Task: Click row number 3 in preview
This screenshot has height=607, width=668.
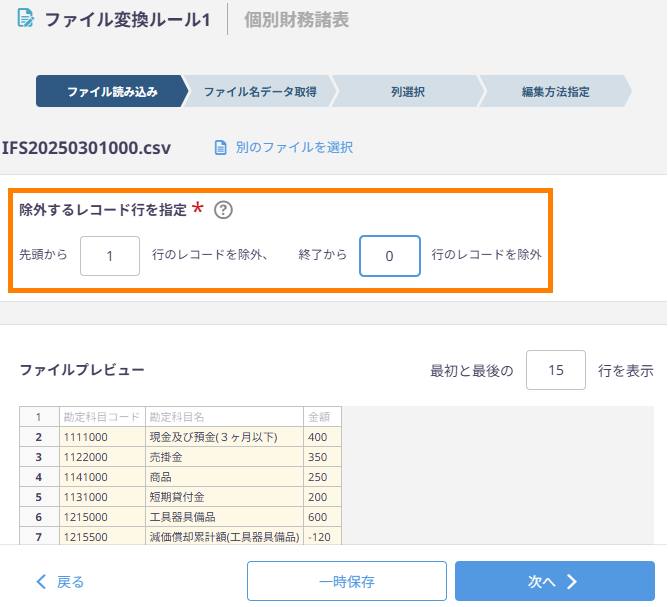Action: pyautogui.click(x=39, y=457)
